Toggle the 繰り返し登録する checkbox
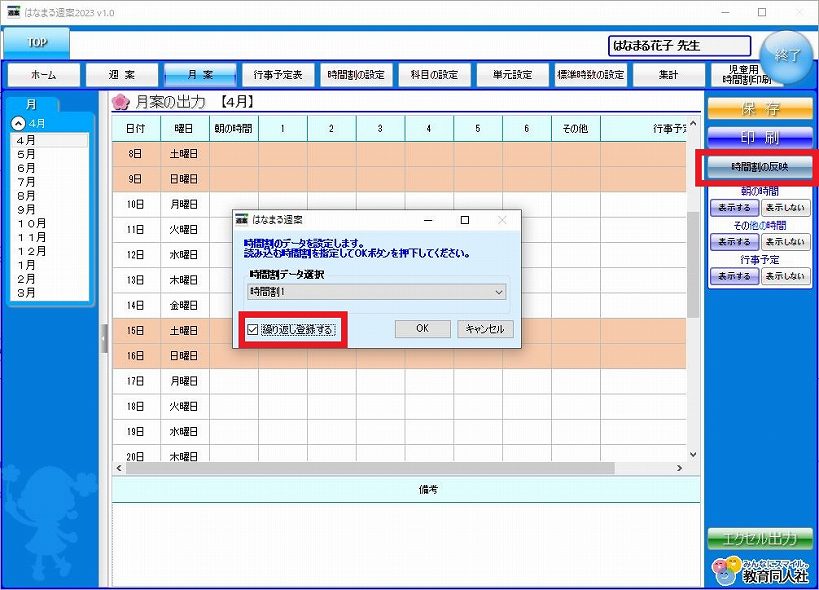The image size is (819, 590). [x=253, y=329]
